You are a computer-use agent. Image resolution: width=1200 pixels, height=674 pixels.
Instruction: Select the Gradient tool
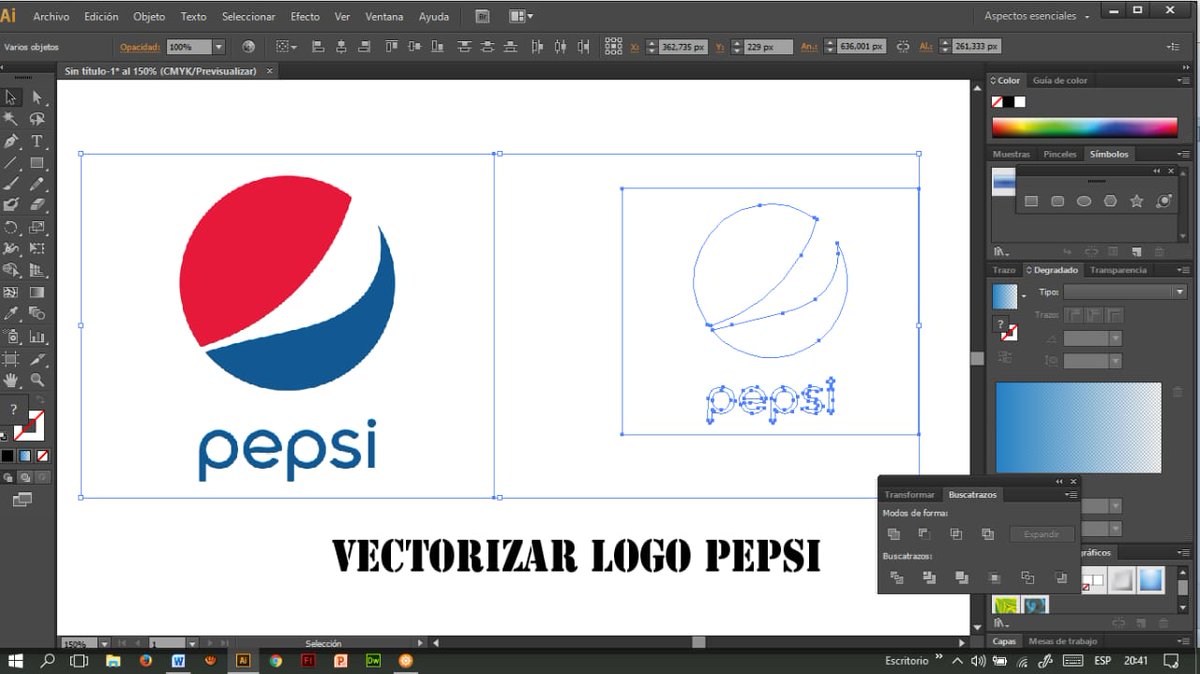pos(37,292)
